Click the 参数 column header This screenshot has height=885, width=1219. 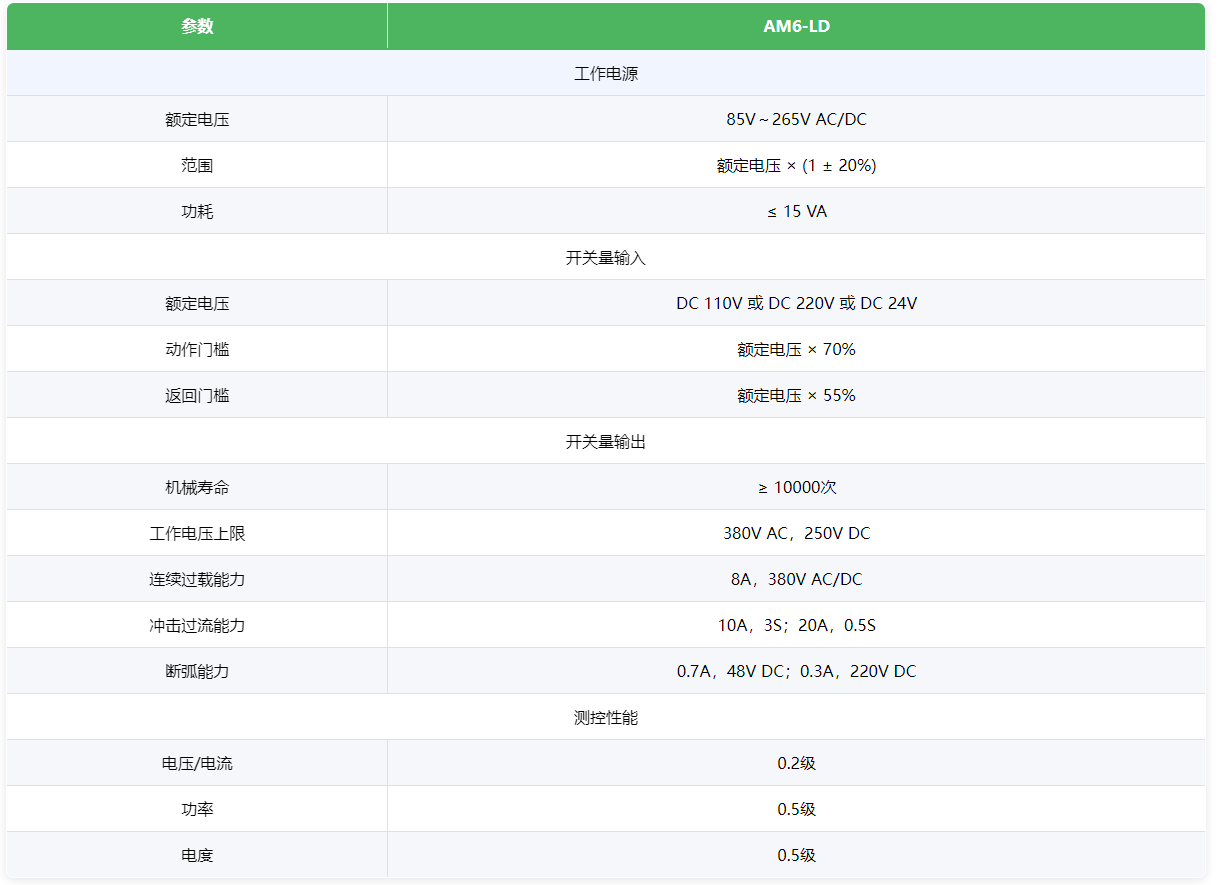pos(197,27)
